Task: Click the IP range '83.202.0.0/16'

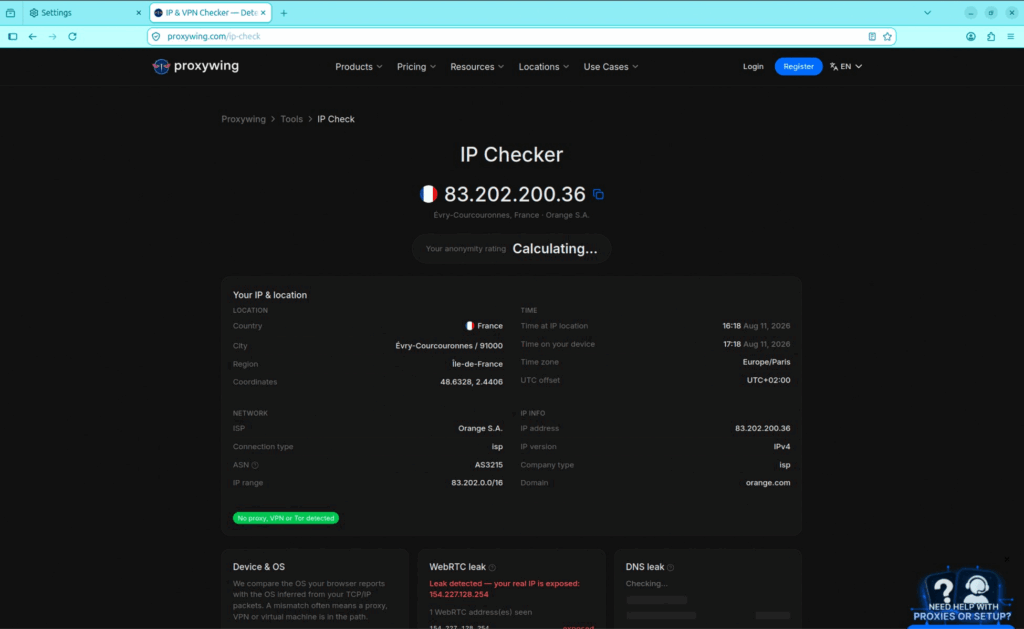Action: [x=477, y=483]
